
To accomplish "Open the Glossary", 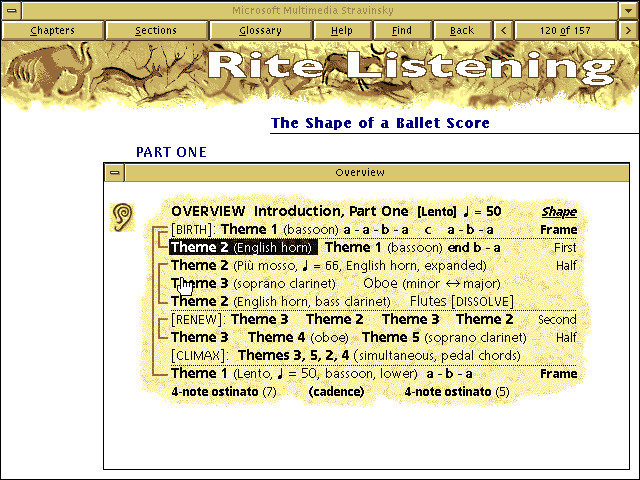I will tap(260, 31).
